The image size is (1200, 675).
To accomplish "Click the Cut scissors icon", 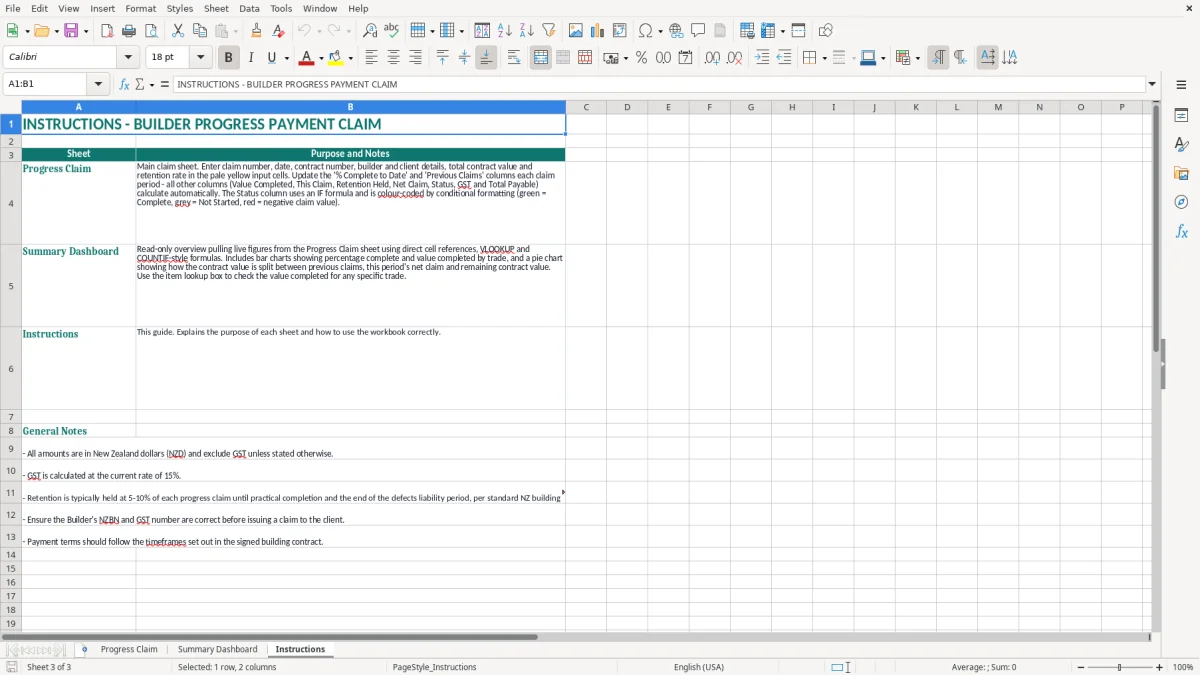I will point(178,30).
